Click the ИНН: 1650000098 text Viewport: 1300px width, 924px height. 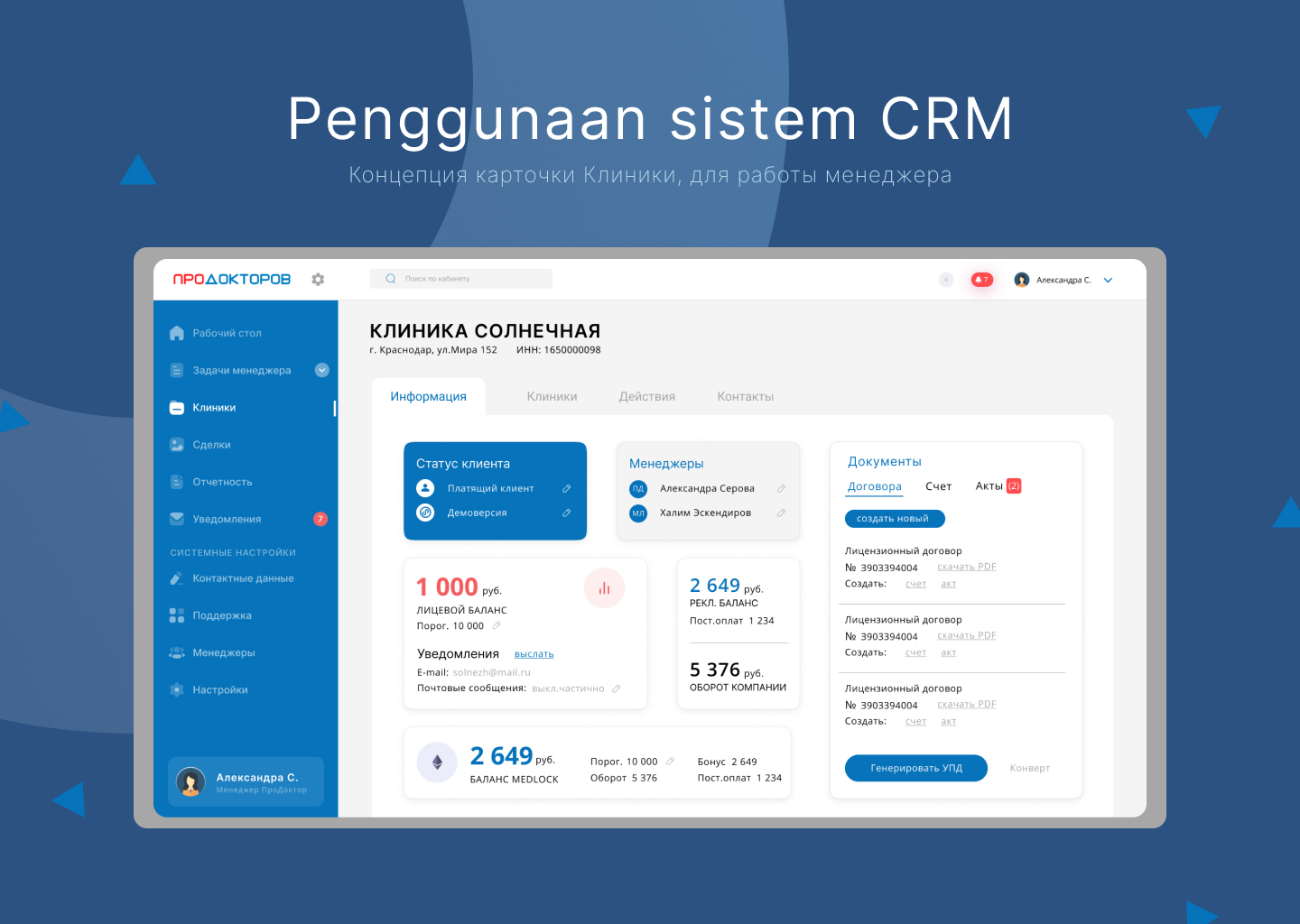tap(559, 350)
